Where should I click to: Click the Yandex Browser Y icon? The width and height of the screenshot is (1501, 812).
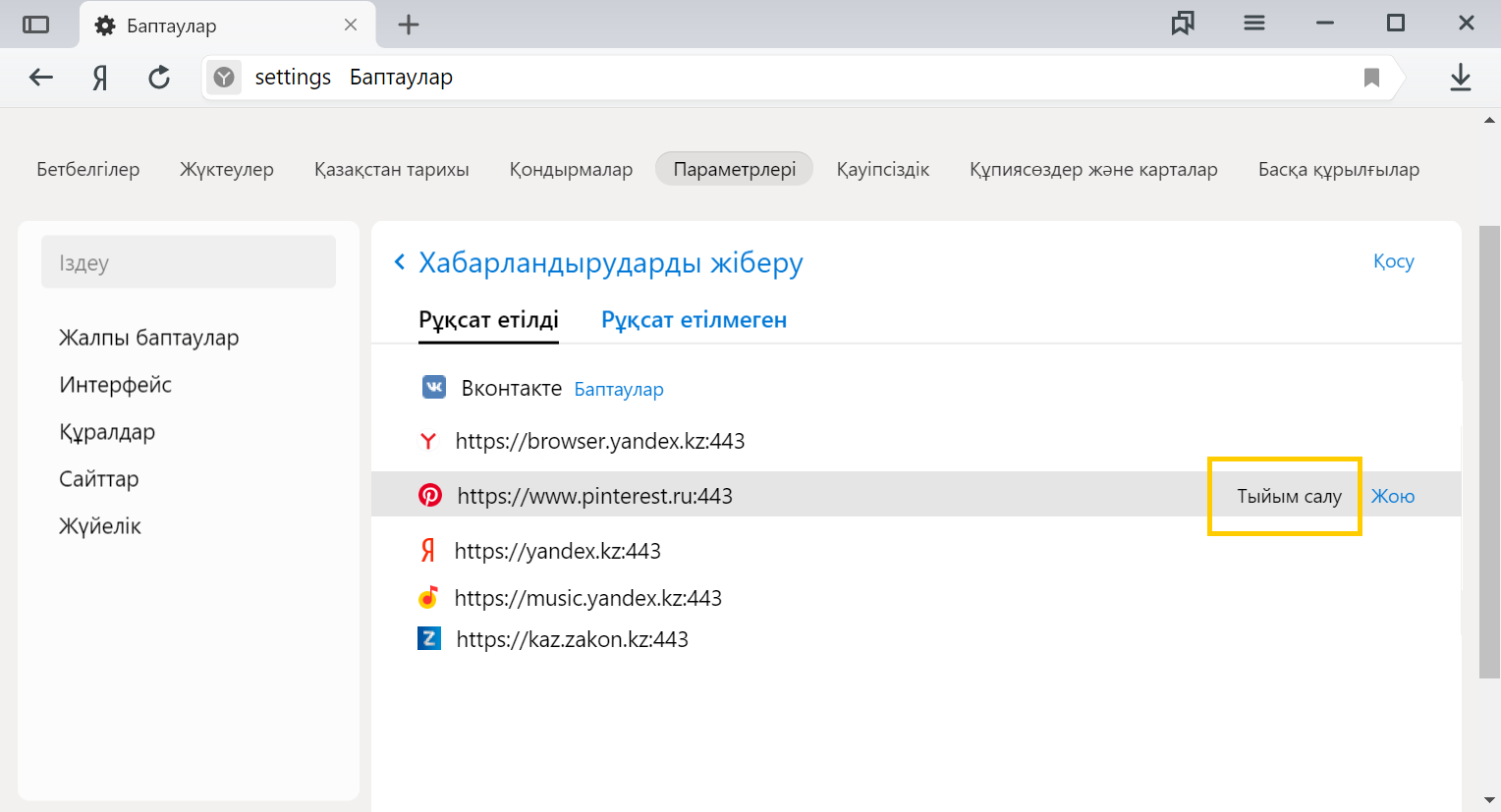(428, 441)
